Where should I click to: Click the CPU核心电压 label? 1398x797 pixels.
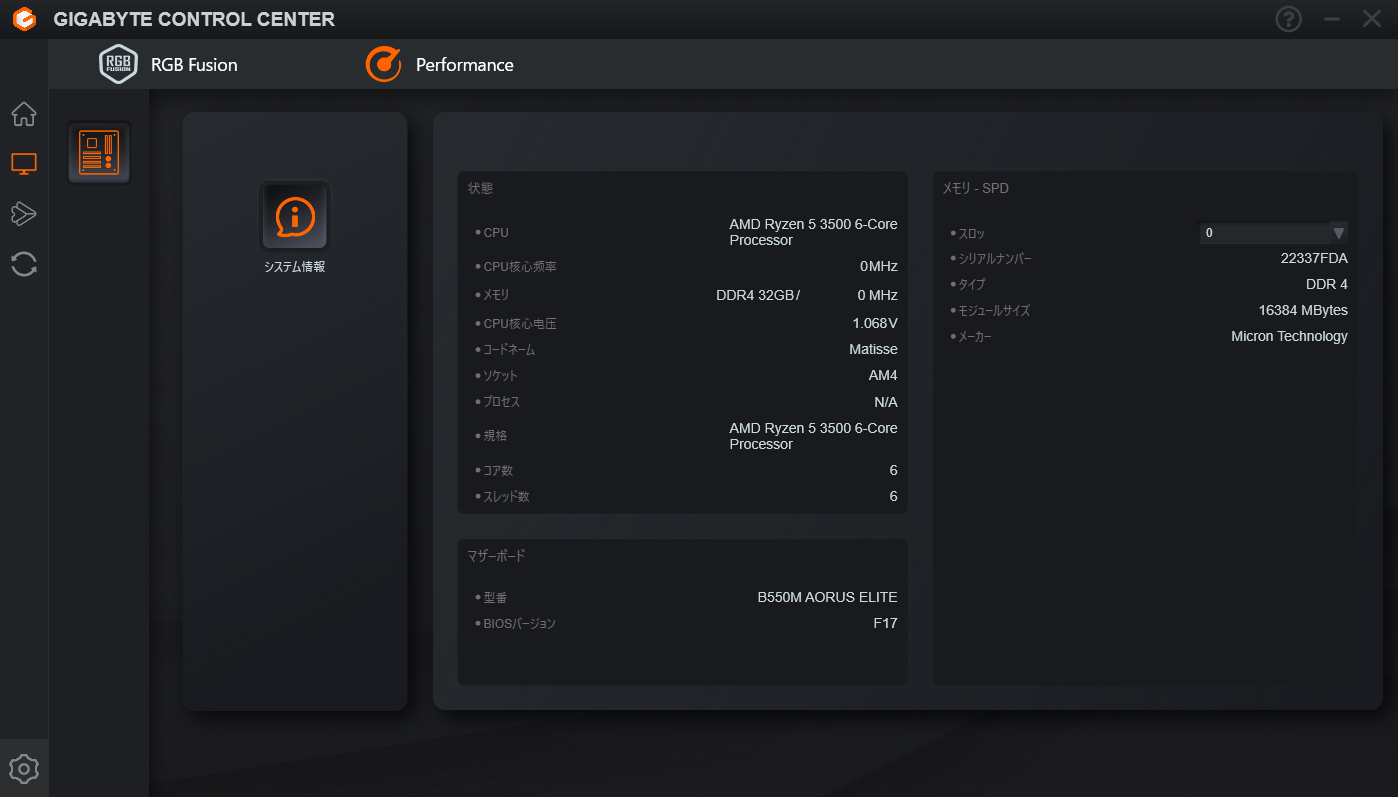tap(520, 323)
